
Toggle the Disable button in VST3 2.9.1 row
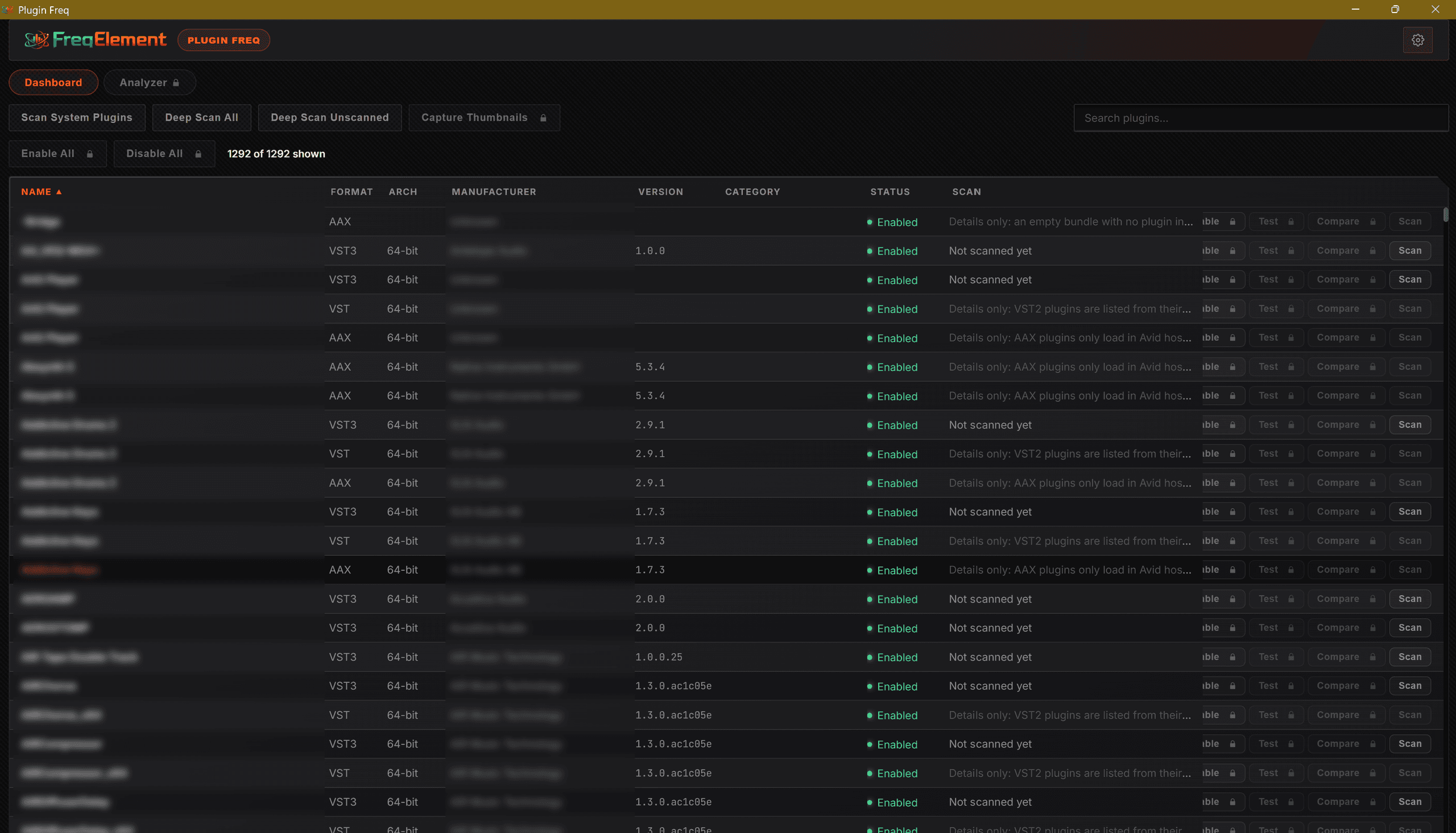1223,425
